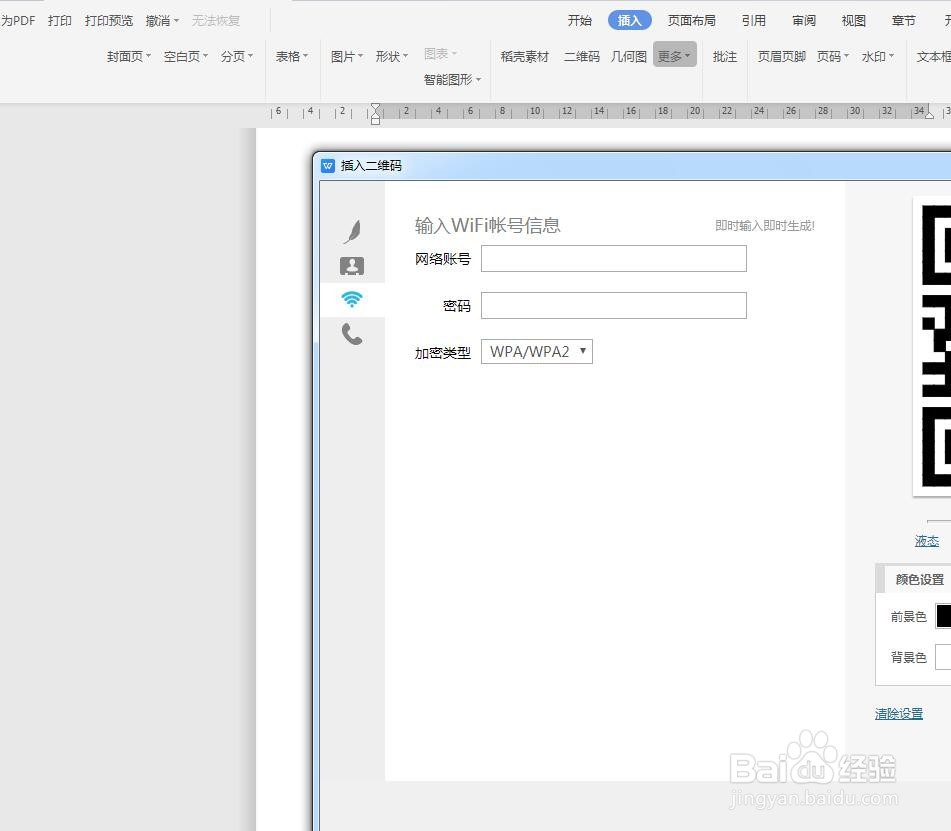
Task: Switch to the 页面布局 ribbon tab
Action: (692, 21)
